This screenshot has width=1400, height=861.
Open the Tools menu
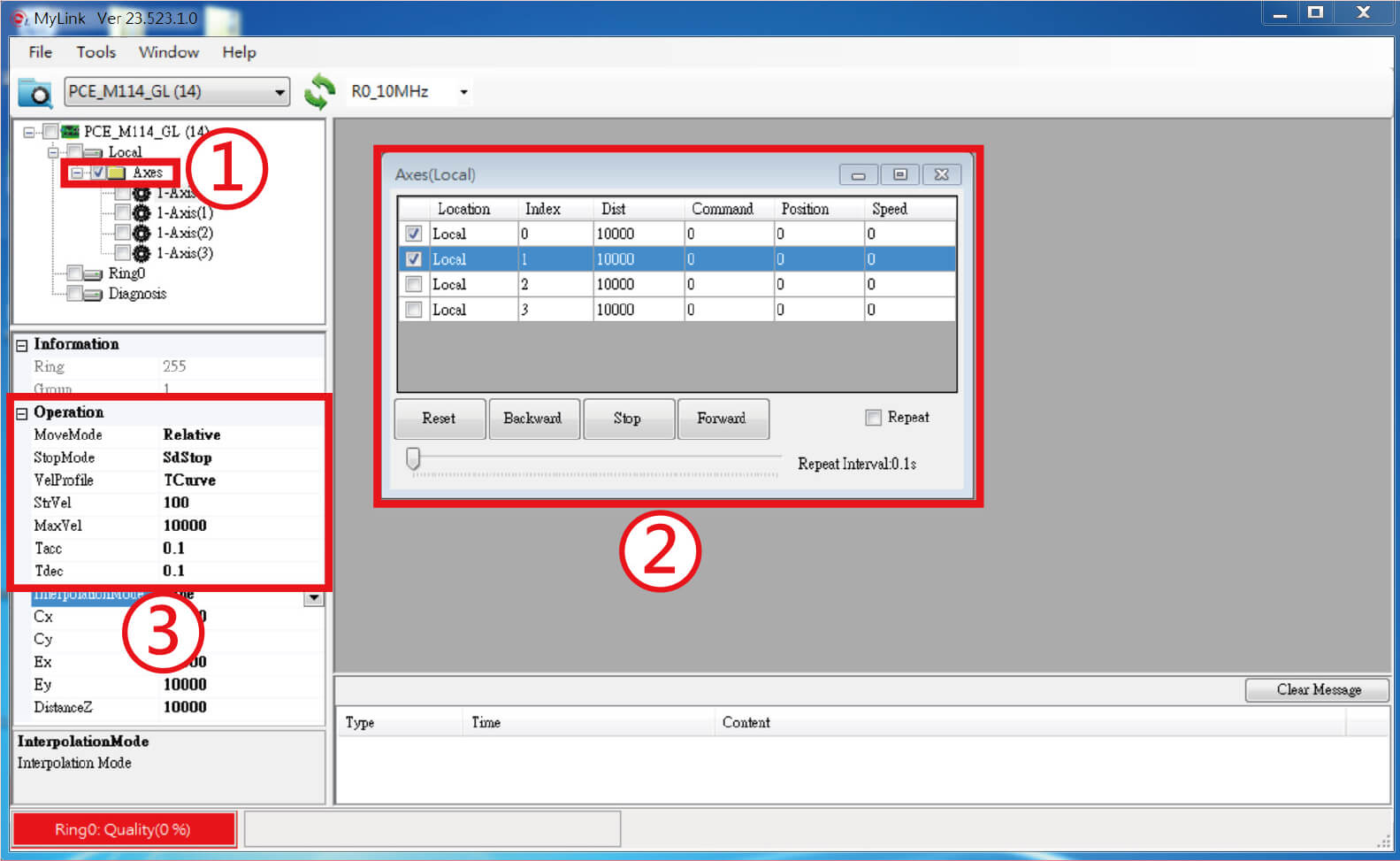click(x=96, y=52)
